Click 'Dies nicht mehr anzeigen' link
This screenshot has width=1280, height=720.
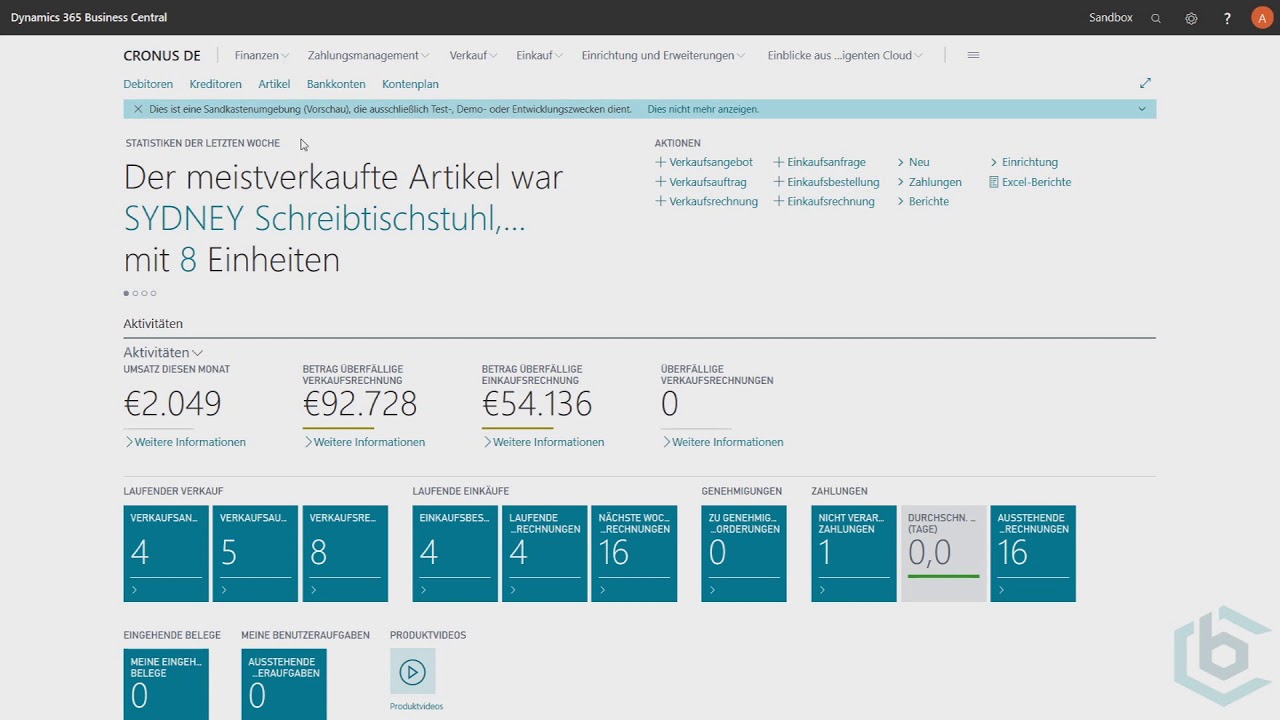[x=703, y=109]
